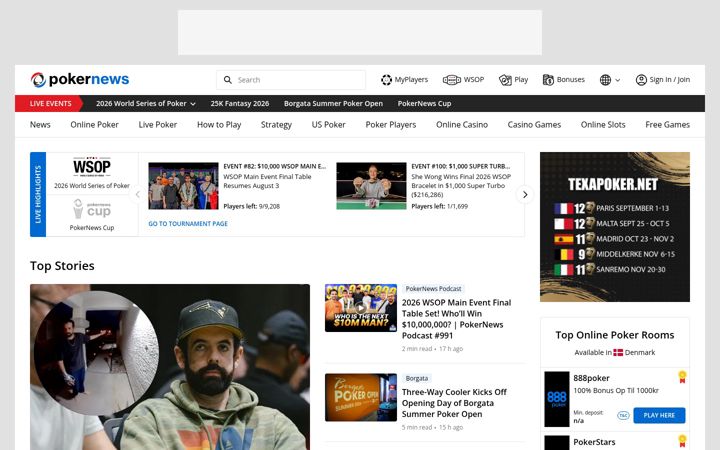
Task: Open the Online Slots menu
Action: pos(603,124)
